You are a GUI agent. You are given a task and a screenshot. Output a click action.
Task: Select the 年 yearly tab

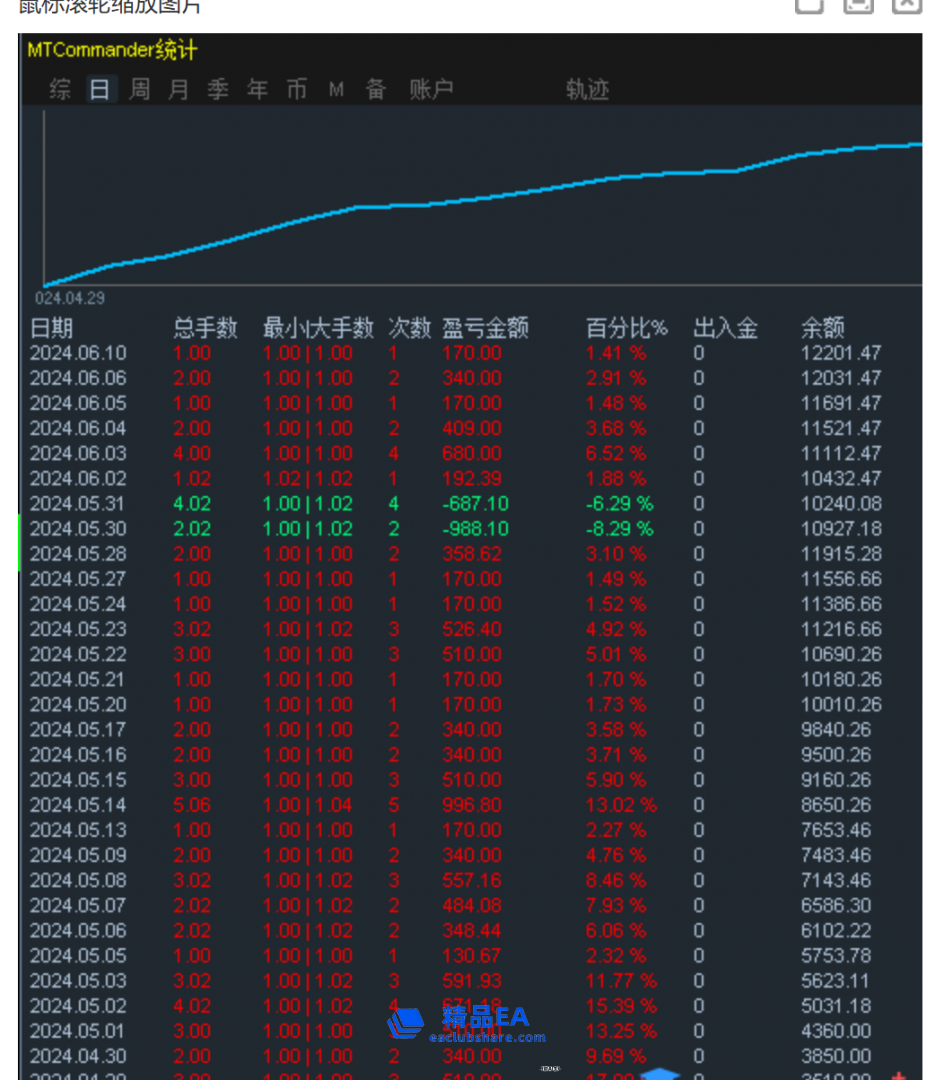pos(257,90)
